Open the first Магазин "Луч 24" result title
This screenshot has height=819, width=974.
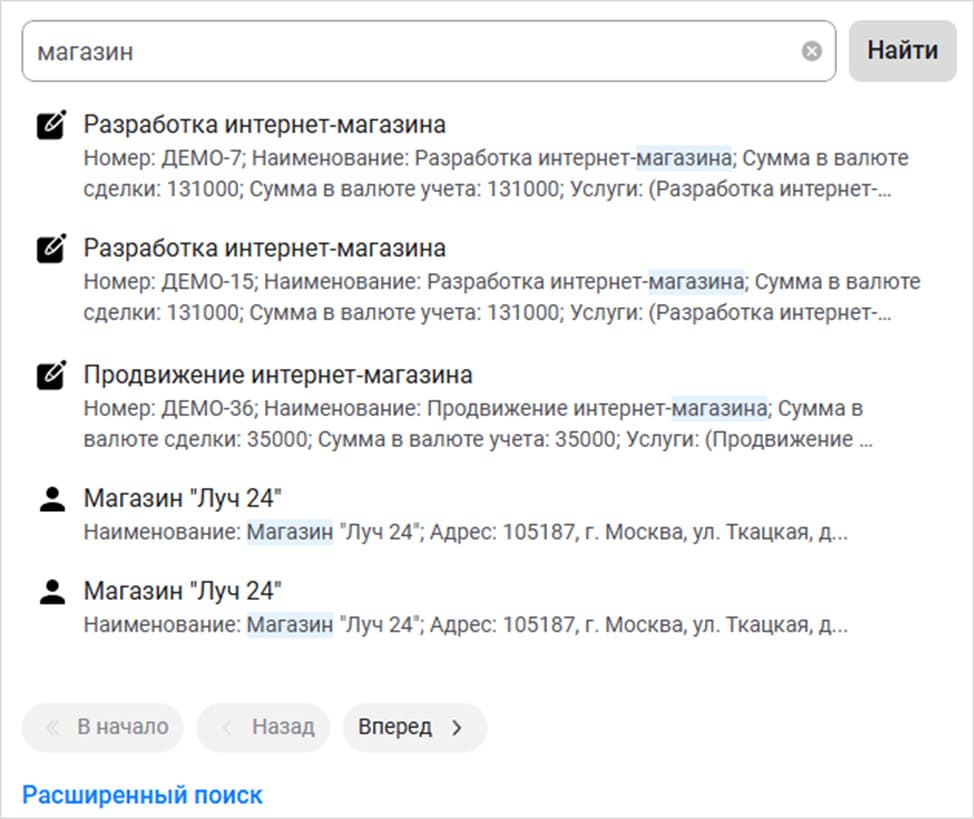pos(183,499)
